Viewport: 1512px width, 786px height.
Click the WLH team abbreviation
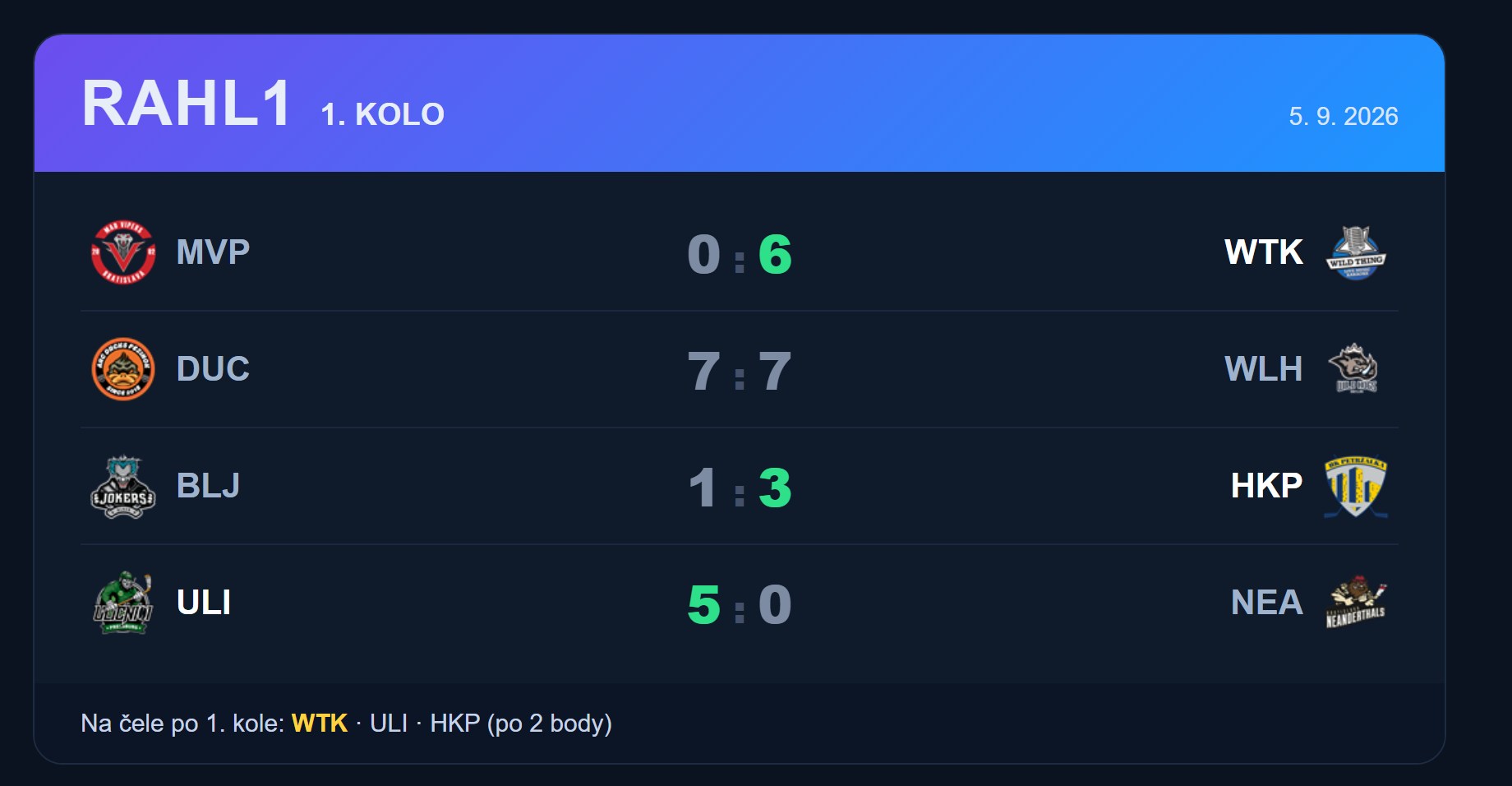coord(1264,369)
